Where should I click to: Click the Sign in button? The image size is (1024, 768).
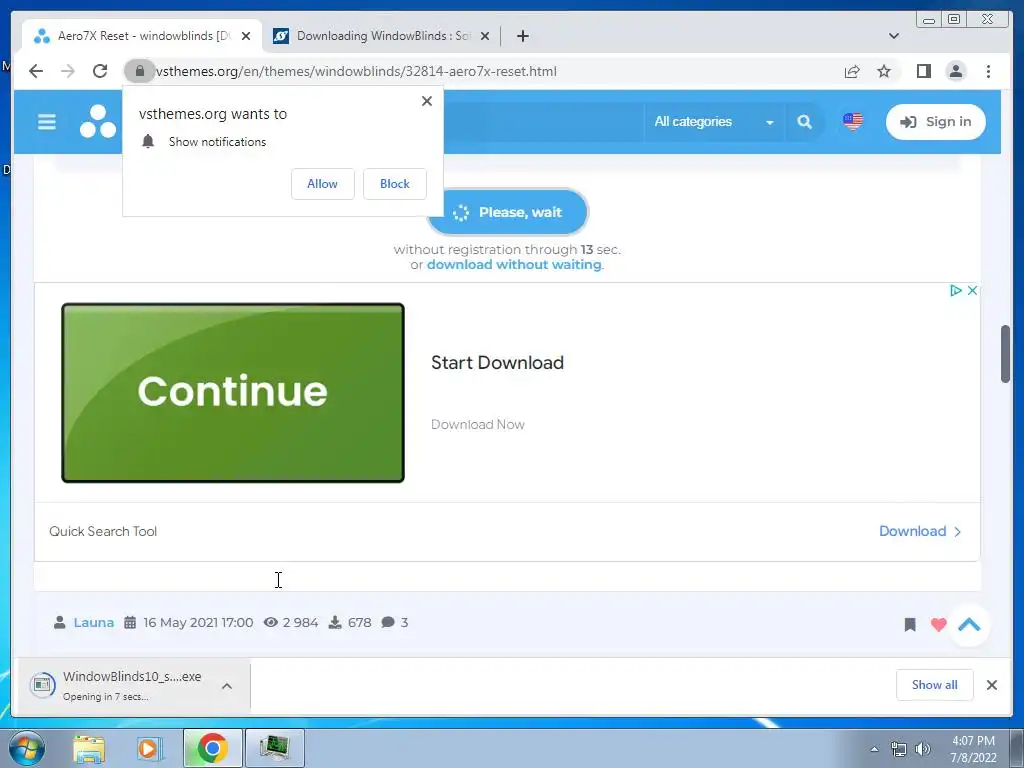936,122
